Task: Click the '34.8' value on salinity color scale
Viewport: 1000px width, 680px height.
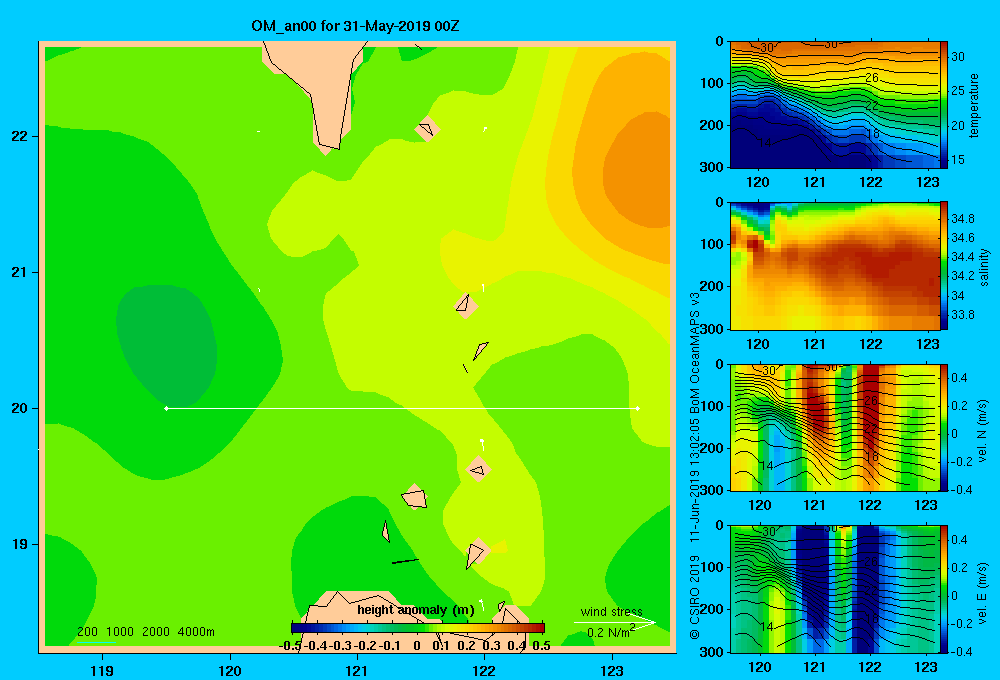Action: pos(962,218)
